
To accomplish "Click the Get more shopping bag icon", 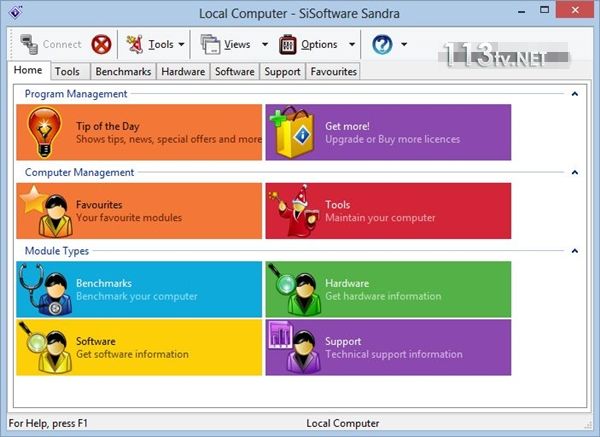I will [x=292, y=132].
